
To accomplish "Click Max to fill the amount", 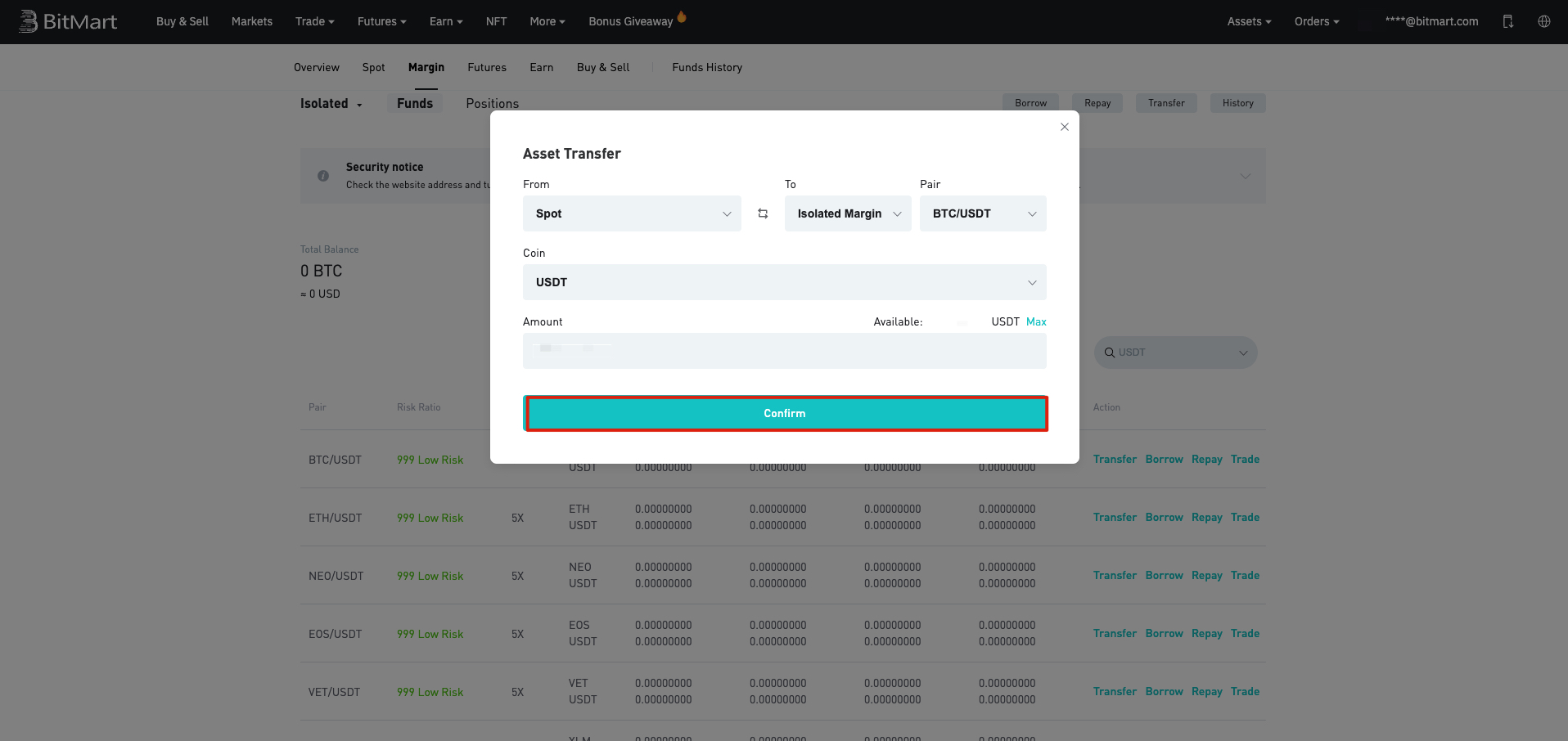I will [1036, 321].
